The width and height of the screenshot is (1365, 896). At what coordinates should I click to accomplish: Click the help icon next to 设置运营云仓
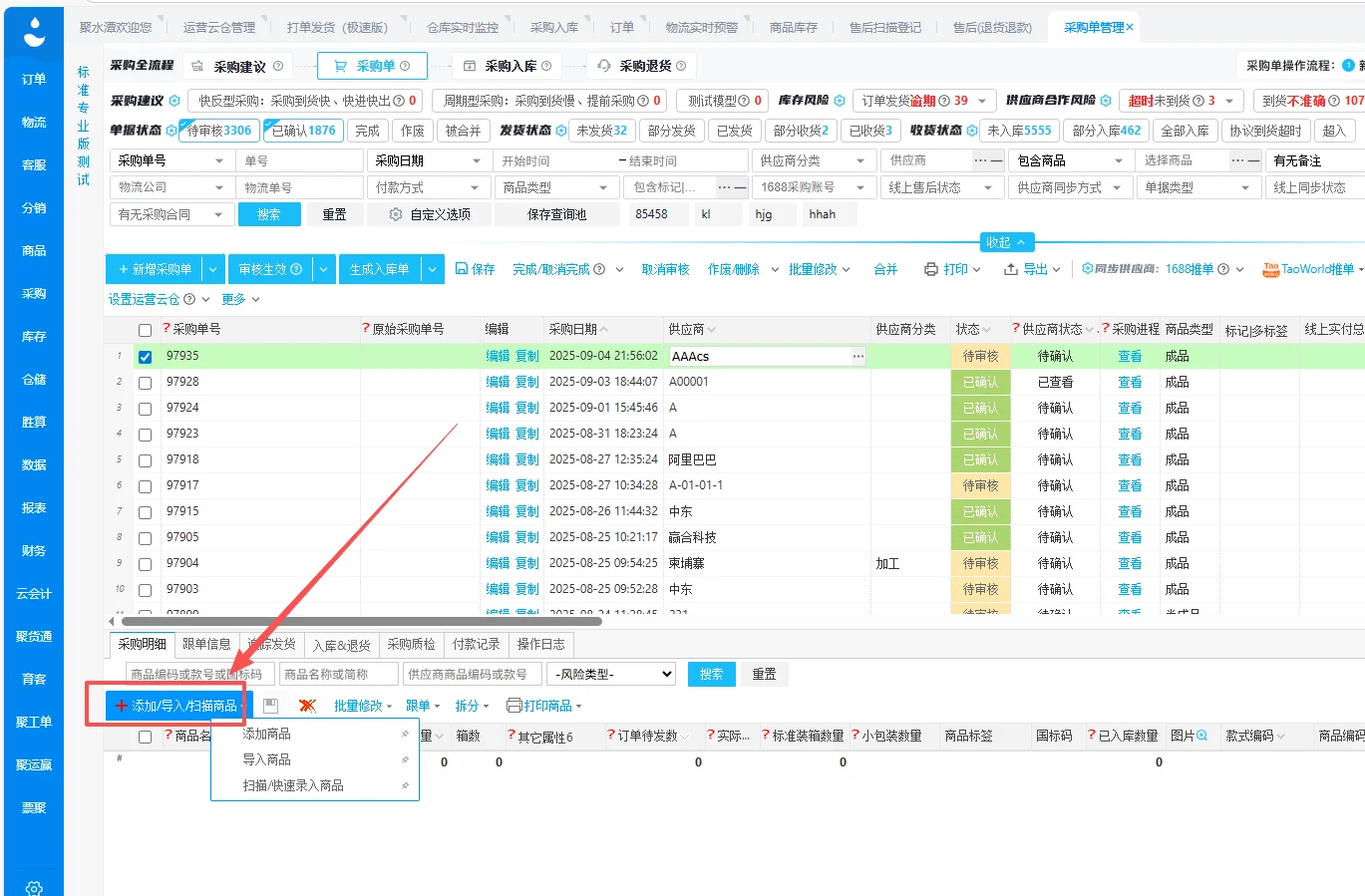pyautogui.click(x=189, y=299)
